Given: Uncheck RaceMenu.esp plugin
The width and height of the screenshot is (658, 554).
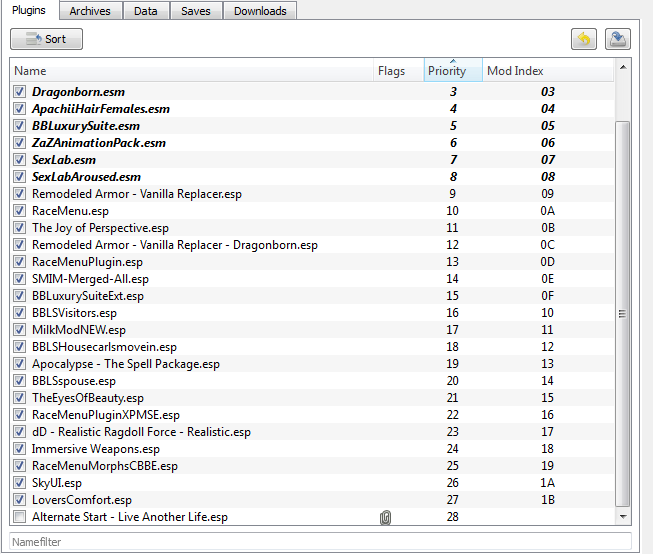Looking at the screenshot, I should coord(19,211).
